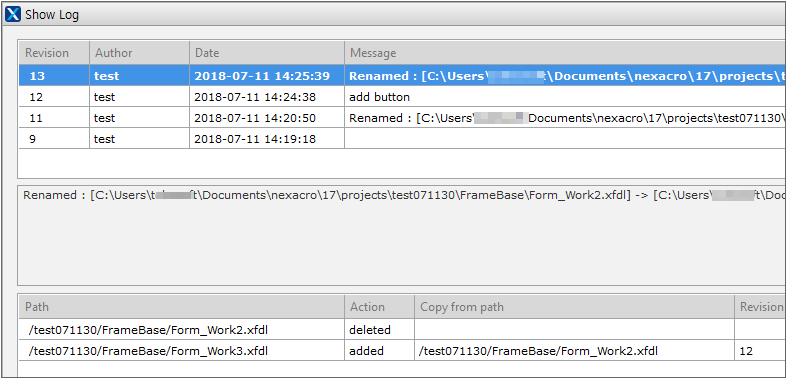Click the Action column header
Image resolution: width=786 pixels, height=378 pixels.
click(x=379, y=306)
